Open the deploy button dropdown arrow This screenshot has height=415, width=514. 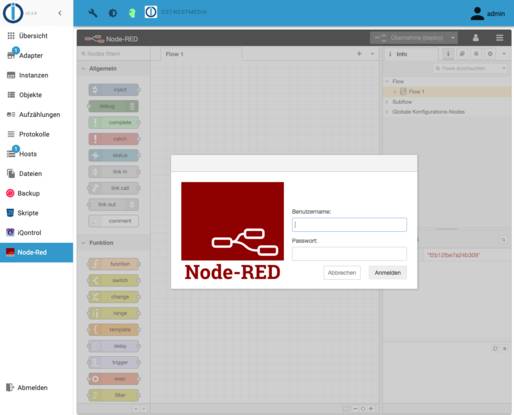coord(453,38)
